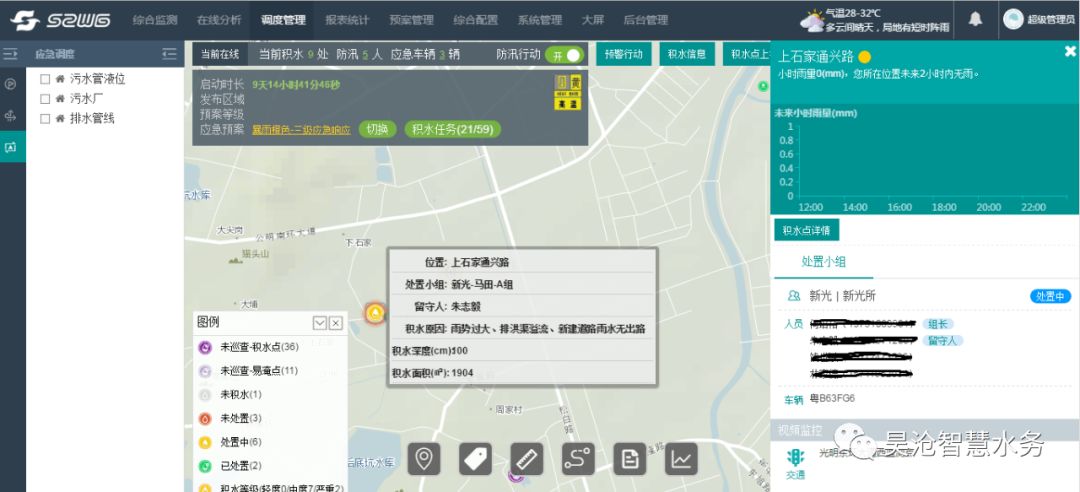Expand the left sidebar menu icon
The height and width of the screenshot is (492, 1080).
pyautogui.click(x=10, y=54)
